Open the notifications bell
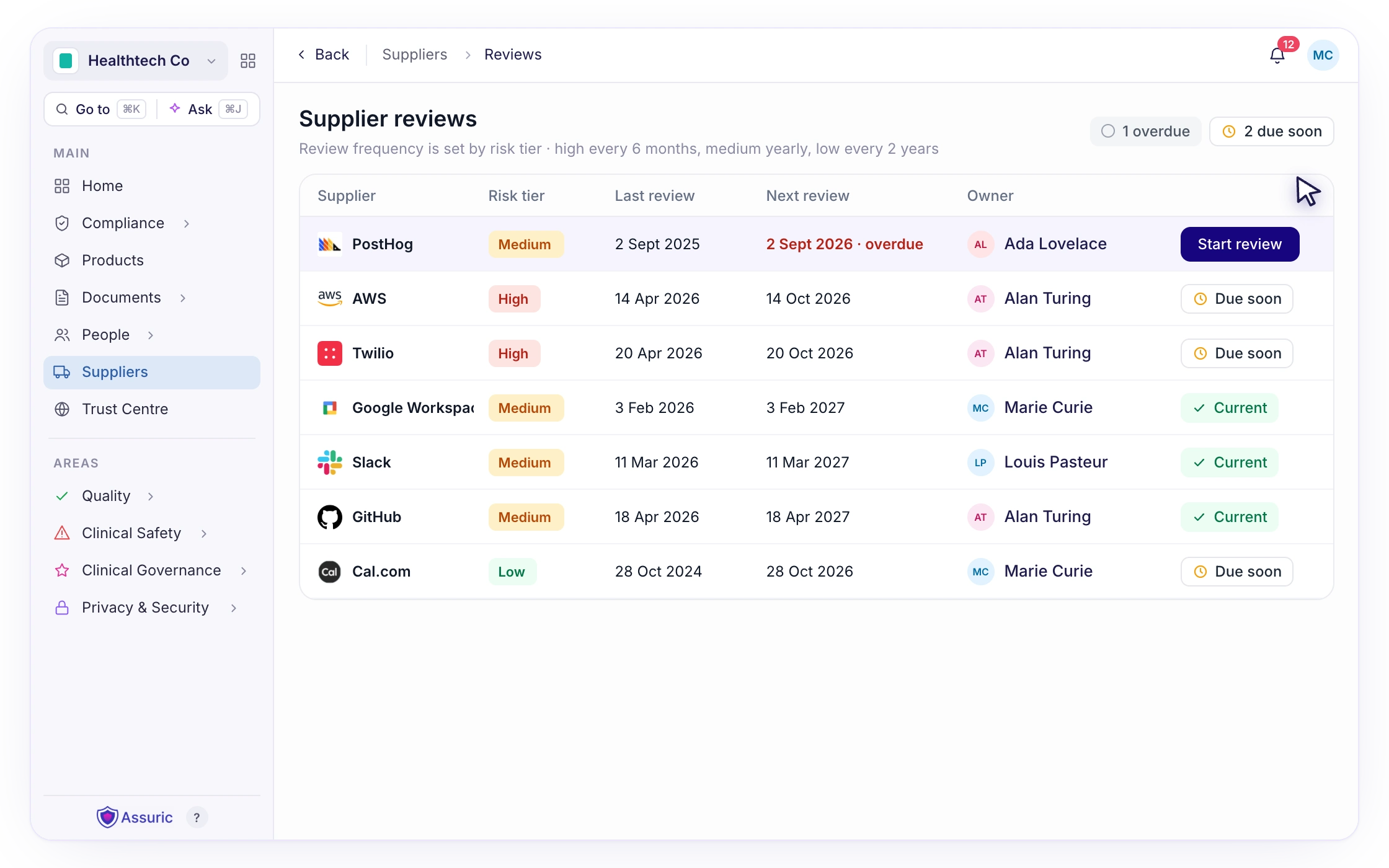The image size is (1389, 868). click(x=1277, y=56)
